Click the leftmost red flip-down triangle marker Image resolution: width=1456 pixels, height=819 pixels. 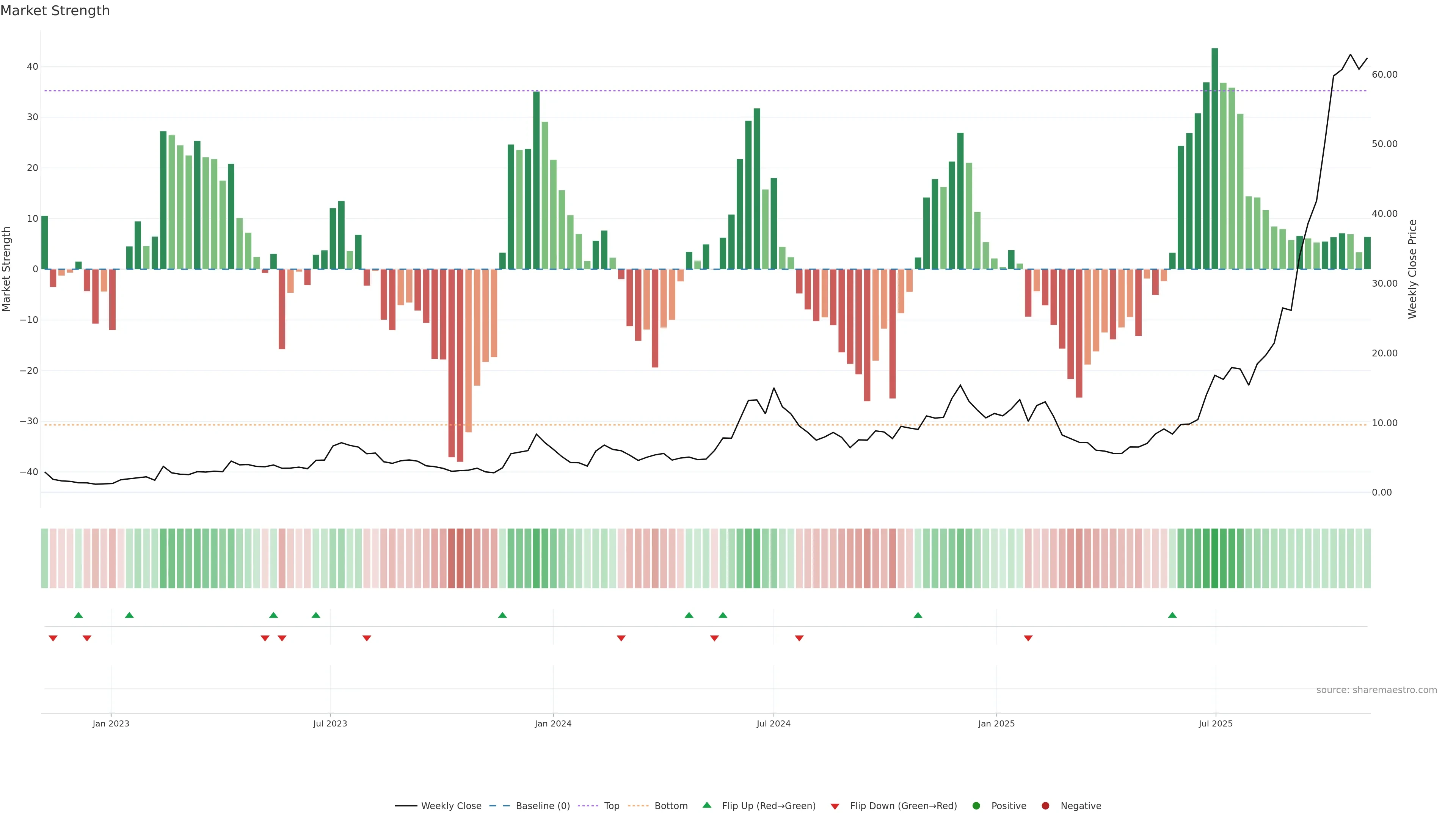click(53, 638)
